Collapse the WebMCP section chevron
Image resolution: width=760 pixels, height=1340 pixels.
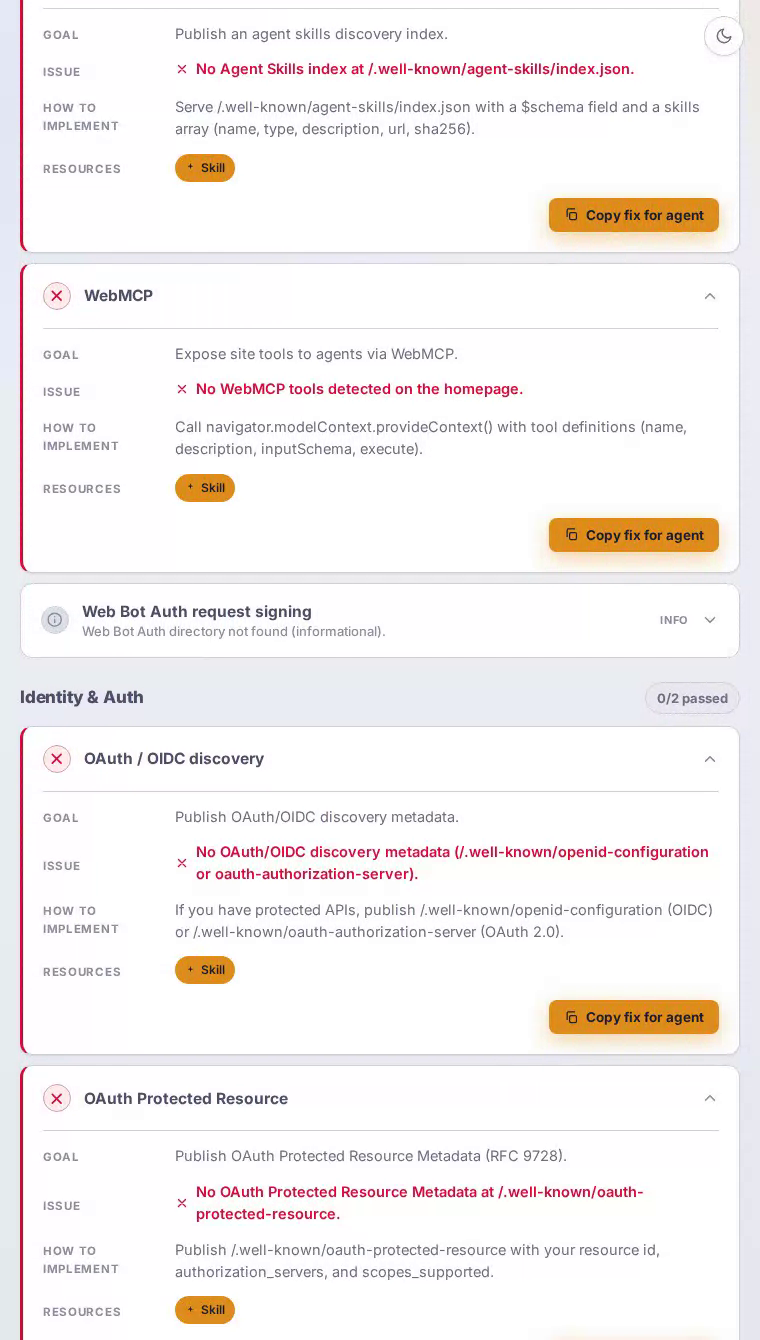click(x=710, y=296)
